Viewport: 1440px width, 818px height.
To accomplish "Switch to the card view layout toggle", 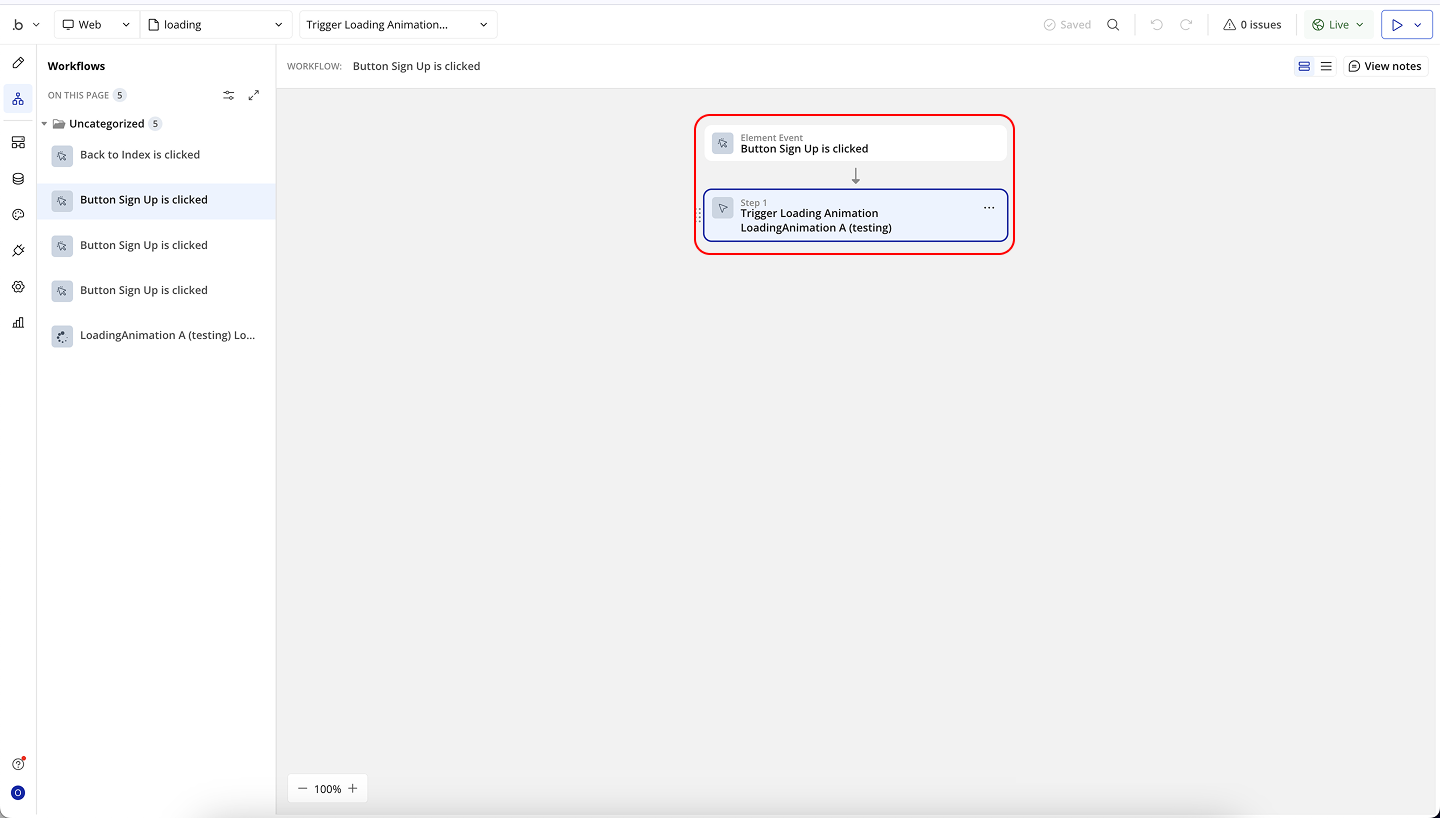I will 1304,66.
